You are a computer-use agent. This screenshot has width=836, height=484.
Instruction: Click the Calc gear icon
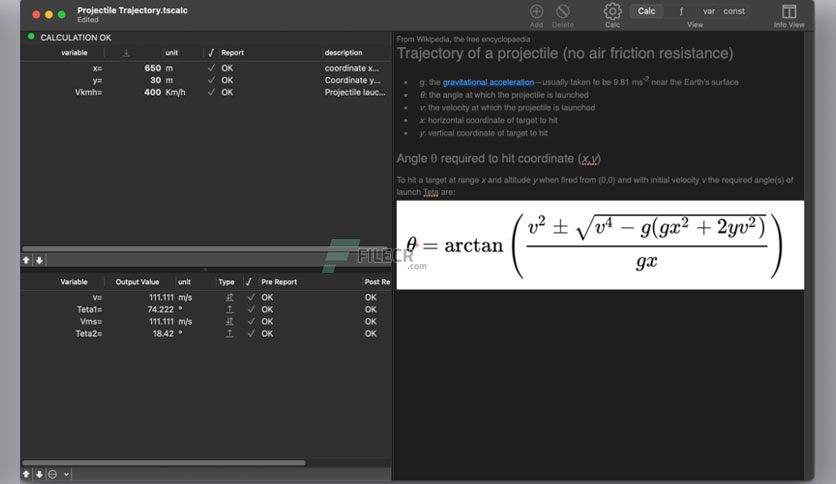612,11
